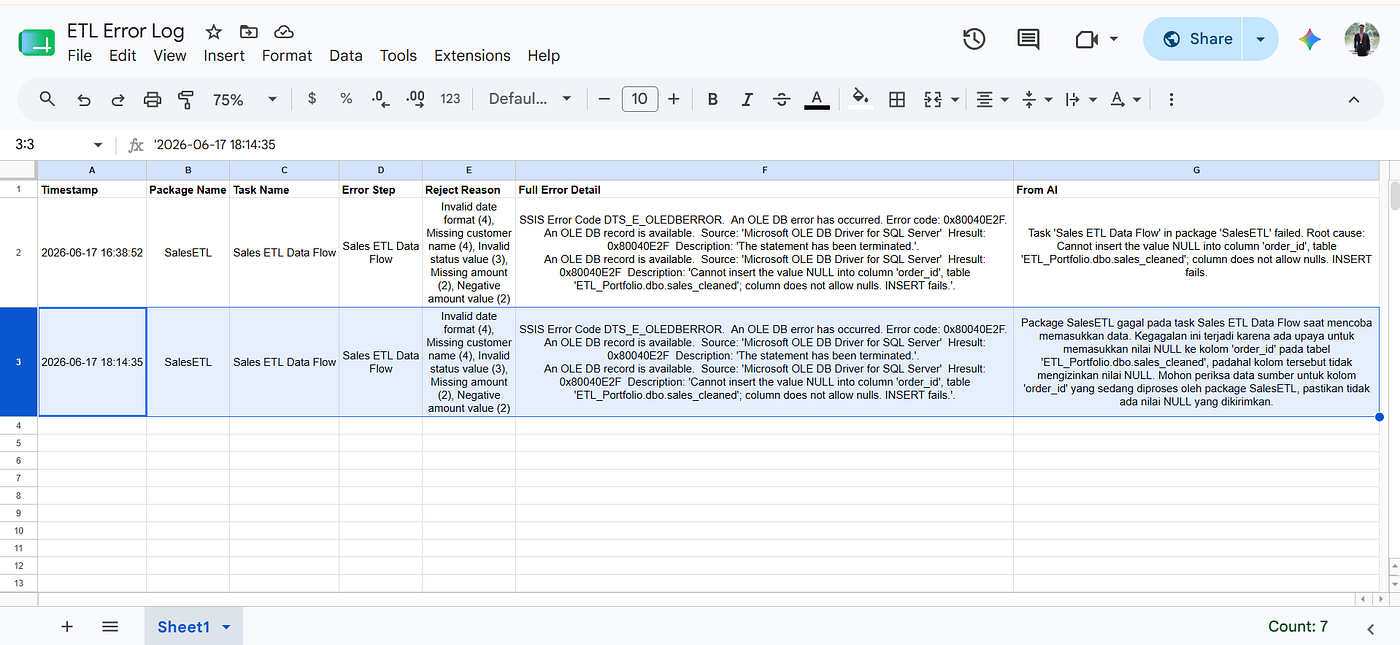Open fill color picker

click(x=860, y=99)
